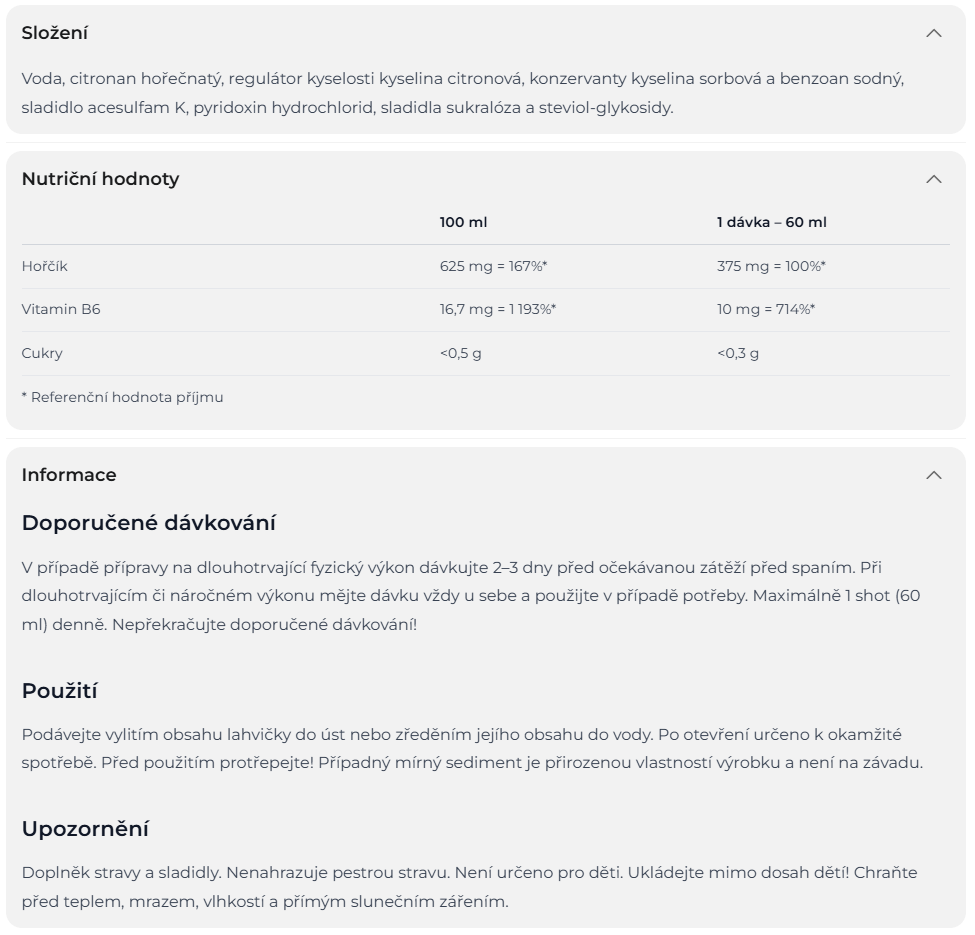
Task: Click the 16,7 mg = 1 193% value
Action: pos(497,309)
